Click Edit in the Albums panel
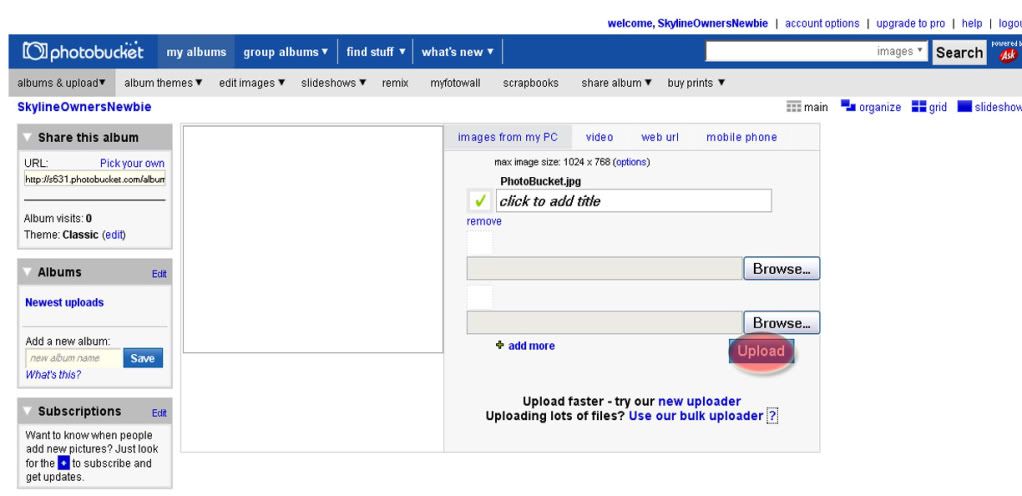This screenshot has height=496, width=1022. pos(159,274)
